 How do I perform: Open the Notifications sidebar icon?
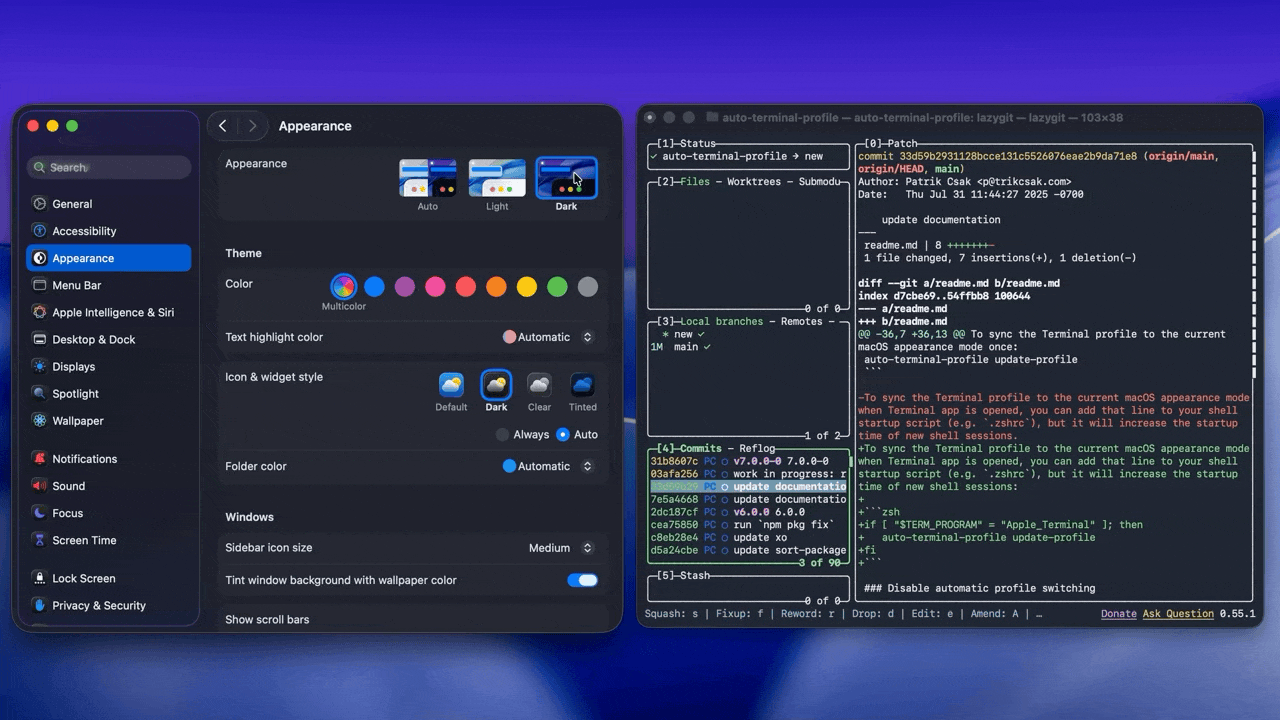click(x=39, y=459)
